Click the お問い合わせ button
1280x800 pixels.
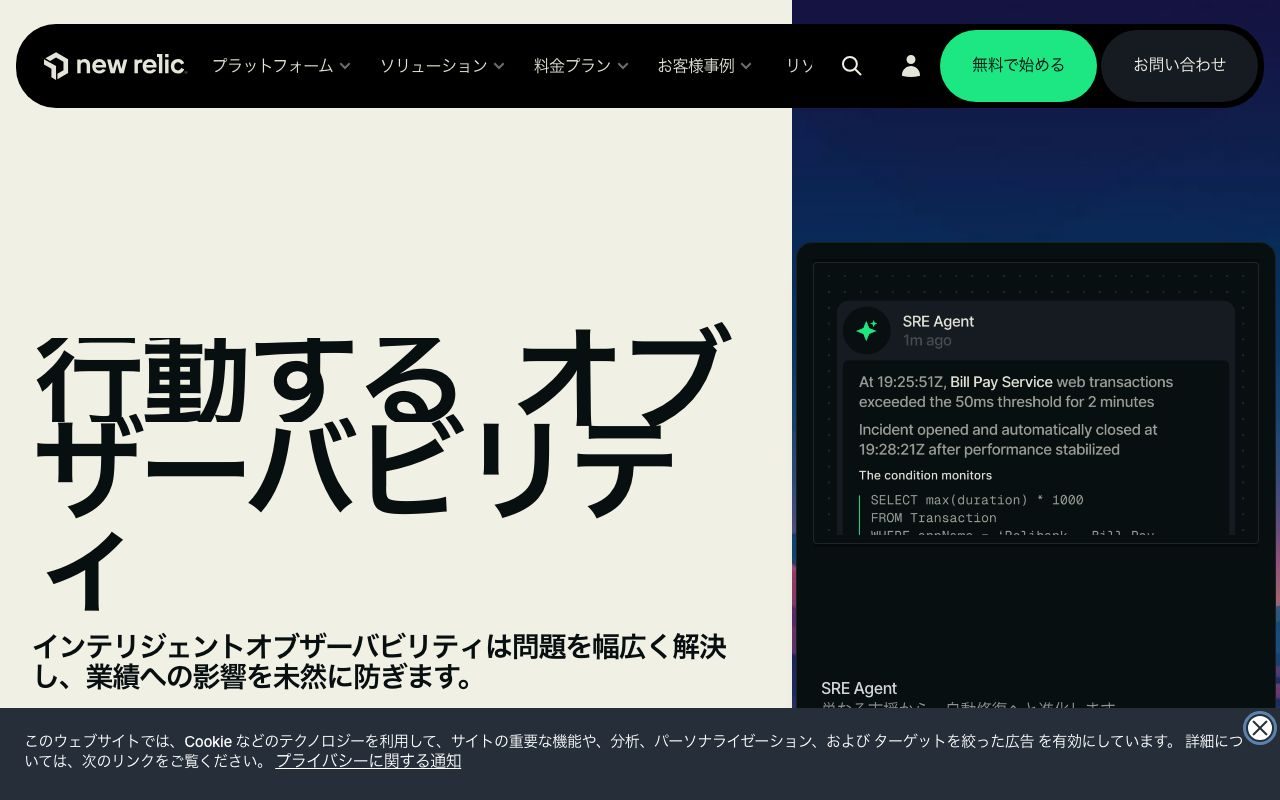coord(1179,65)
